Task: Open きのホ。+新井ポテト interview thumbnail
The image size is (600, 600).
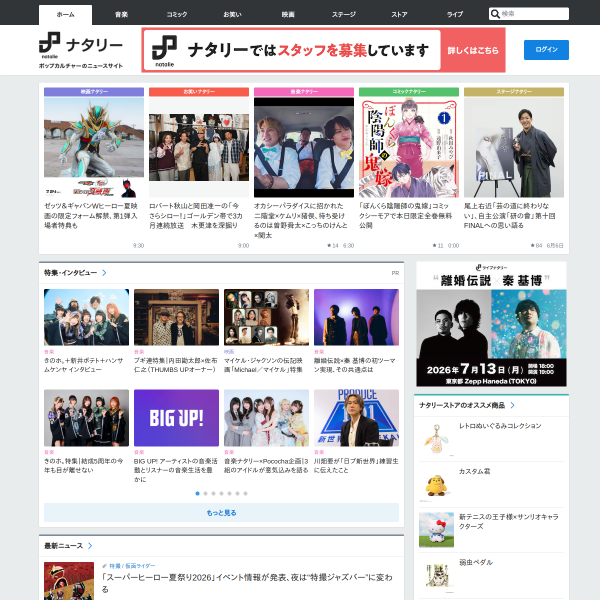Action: 86,317
